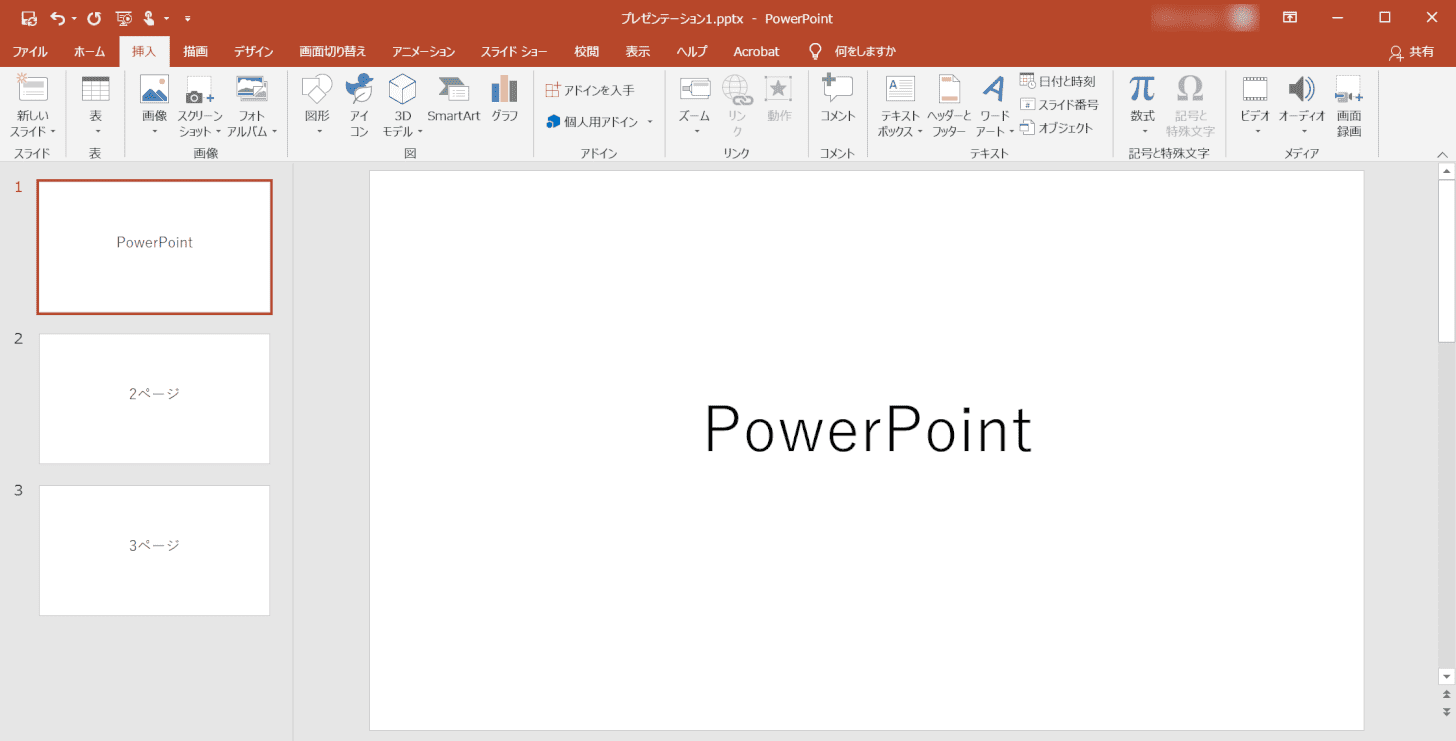Viewport: 1456px width, 741px height.
Task: Collapse the ribbon with the chevron
Action: pos(1442,154)
